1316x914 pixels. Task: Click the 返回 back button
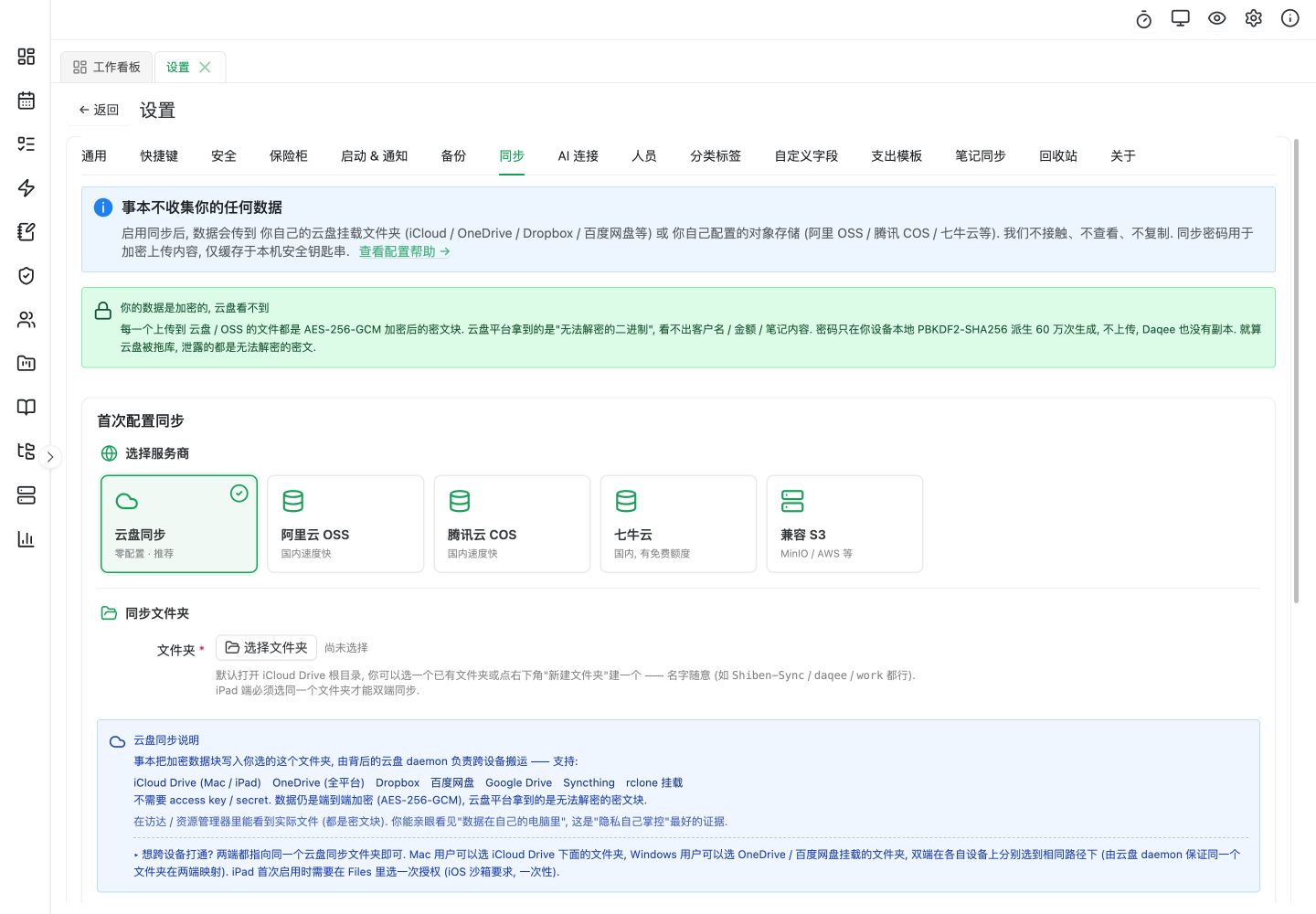click(99, 110)
